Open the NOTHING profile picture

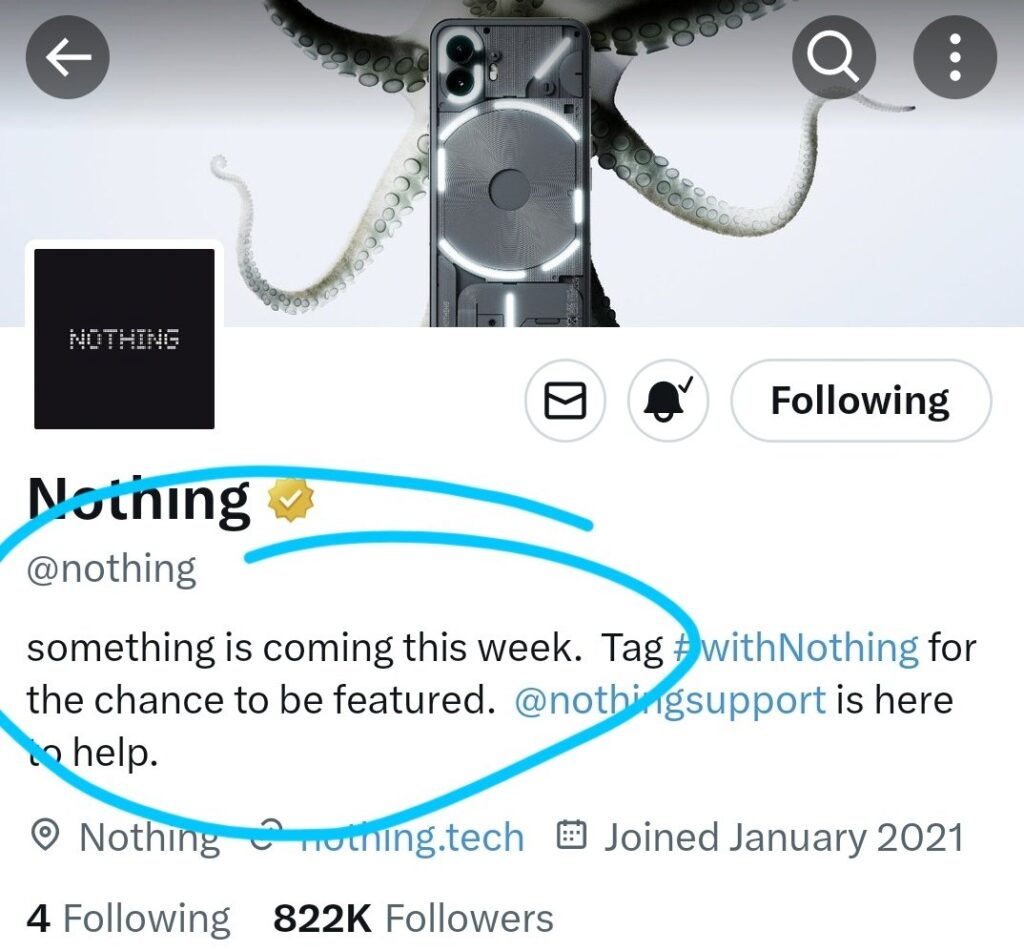(x=124, y=338)
